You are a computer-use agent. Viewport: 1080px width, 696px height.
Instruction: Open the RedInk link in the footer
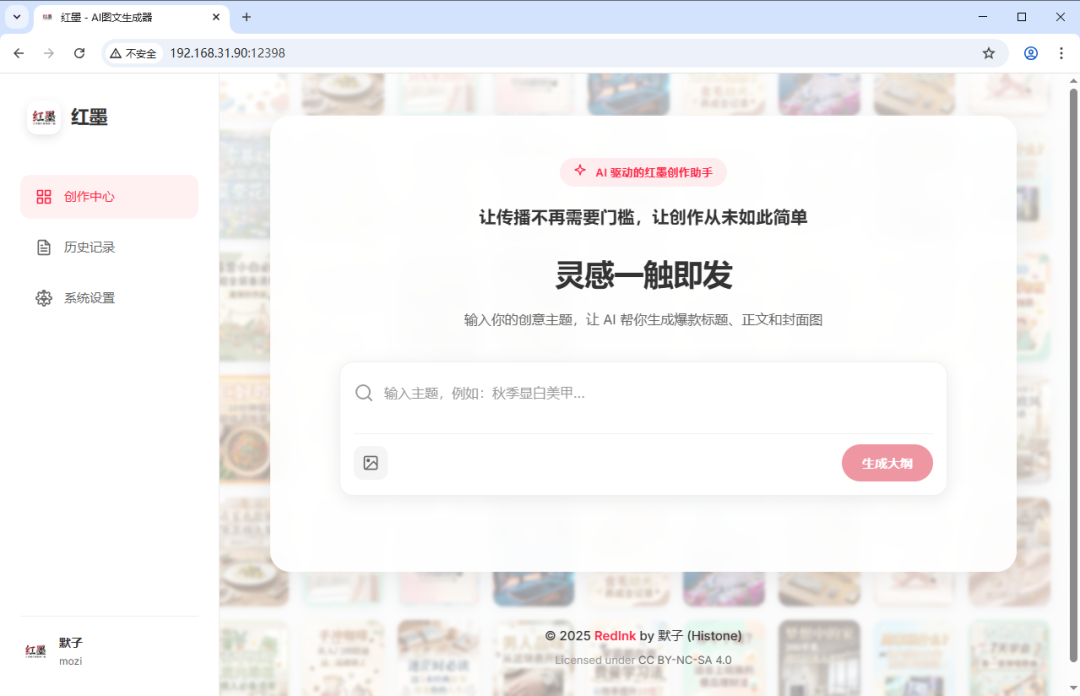(614, 635)
